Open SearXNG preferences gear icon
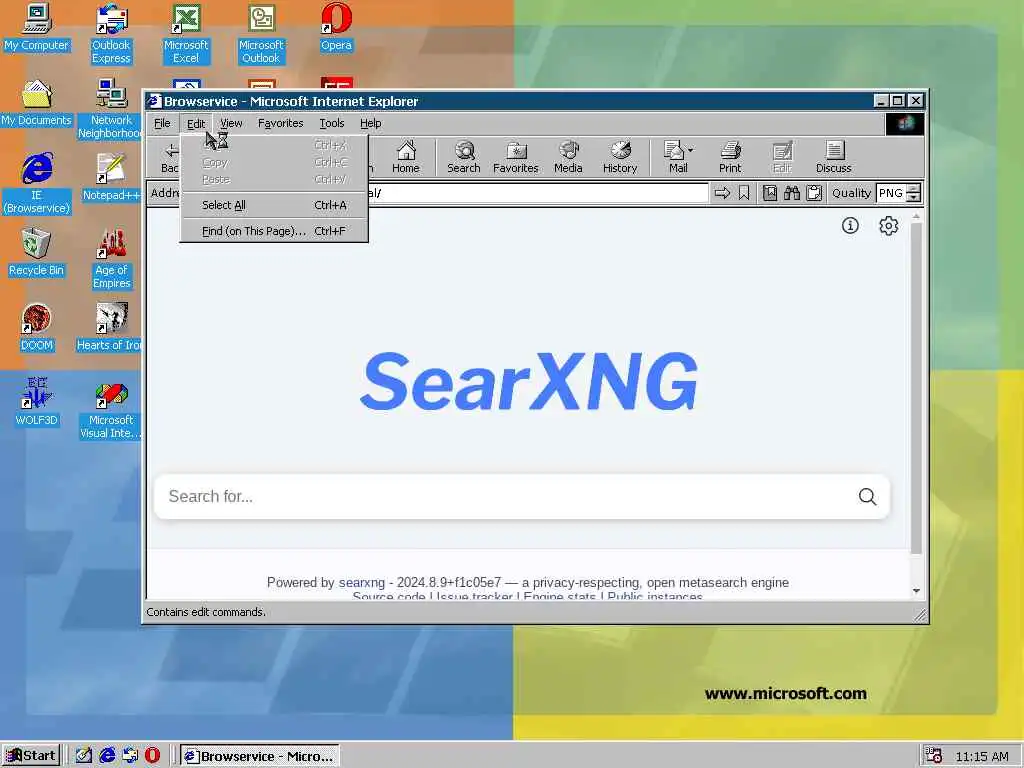This screenshot has height=768, width=1024. [888, 225]
